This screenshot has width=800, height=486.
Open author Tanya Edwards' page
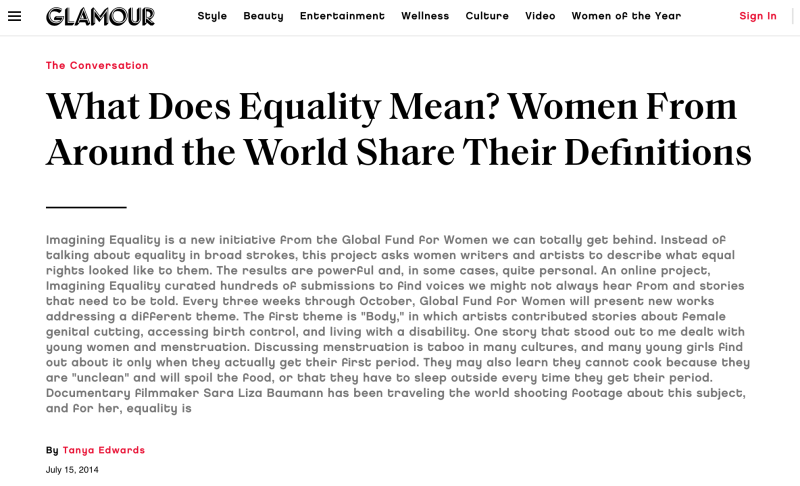pyautogui.click(x=104, y=450)
